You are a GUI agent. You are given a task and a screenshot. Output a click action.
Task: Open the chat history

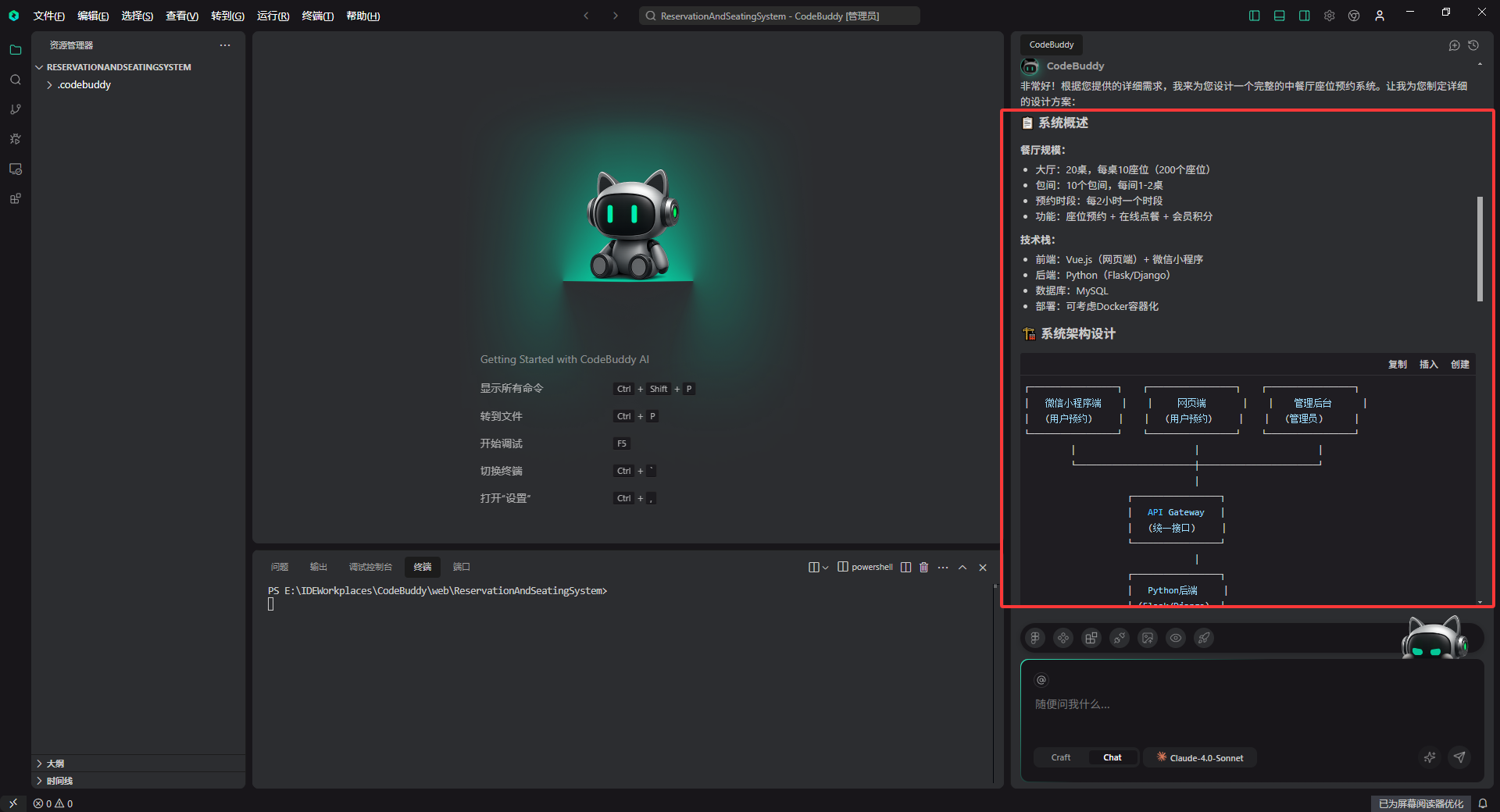click(x=1473, y=45)
